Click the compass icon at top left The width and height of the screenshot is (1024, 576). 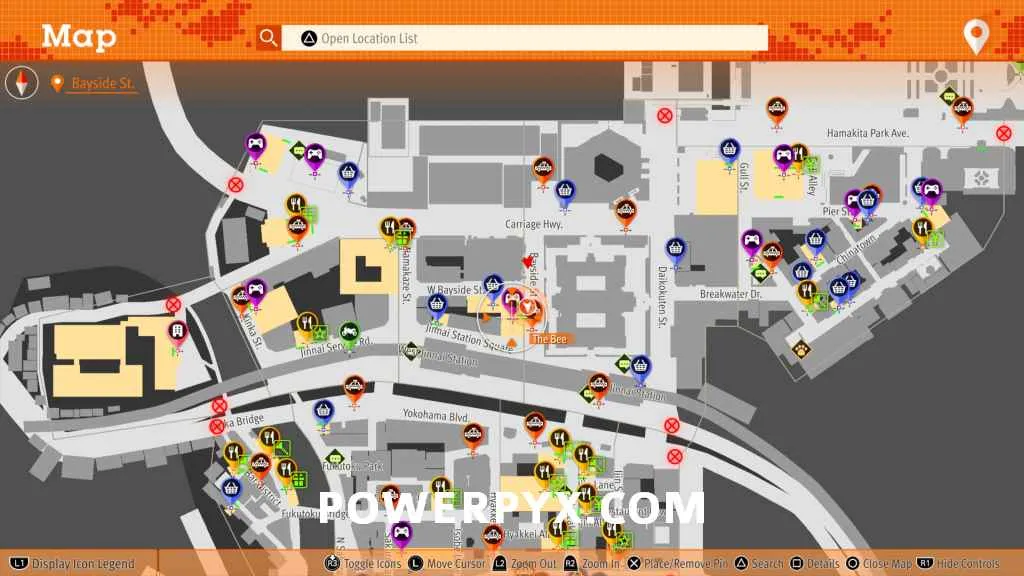[22, 83]
